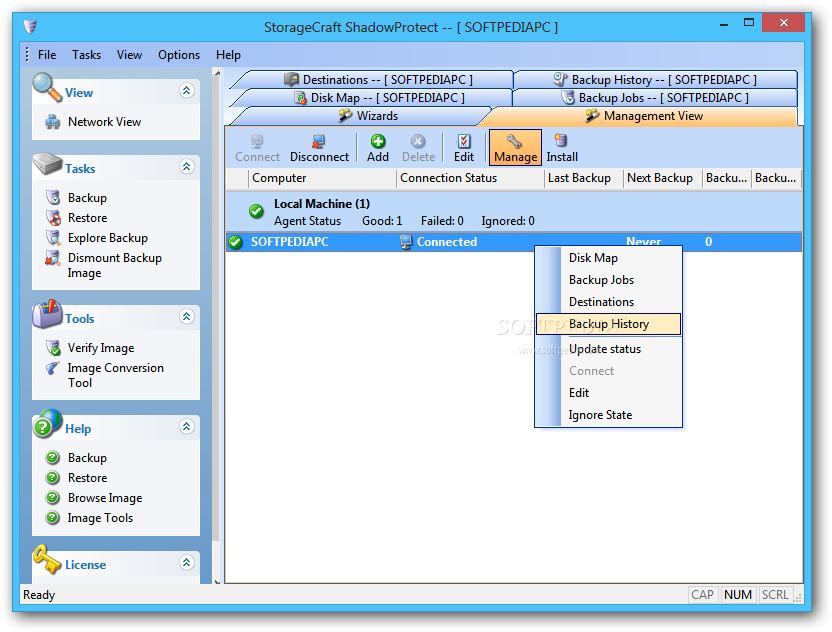Collapse the Tasks panel chevron
Screen dimensions: 832x632
coord(186,167)
